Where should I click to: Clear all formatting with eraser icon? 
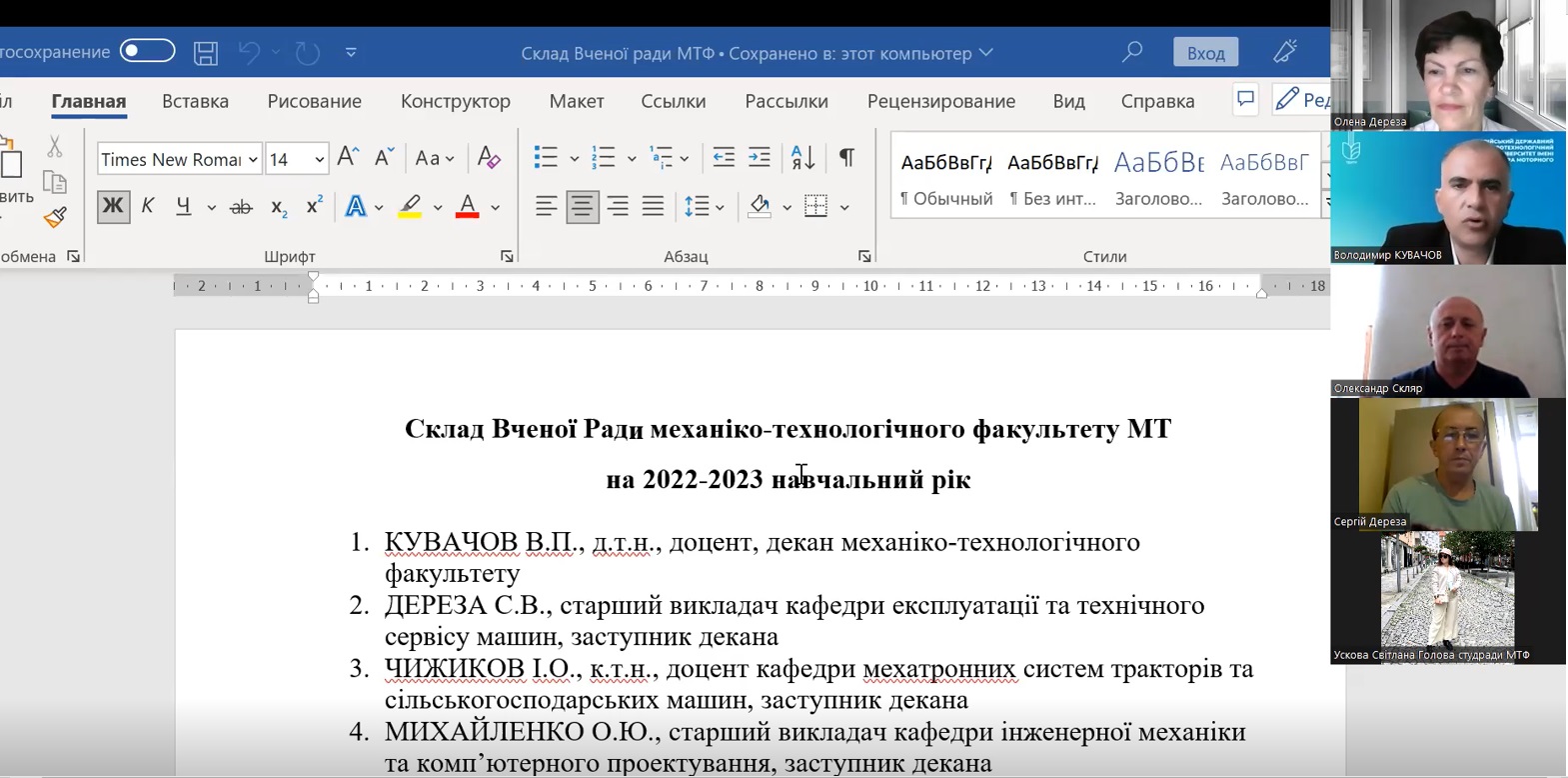click(x=489, y=158)
